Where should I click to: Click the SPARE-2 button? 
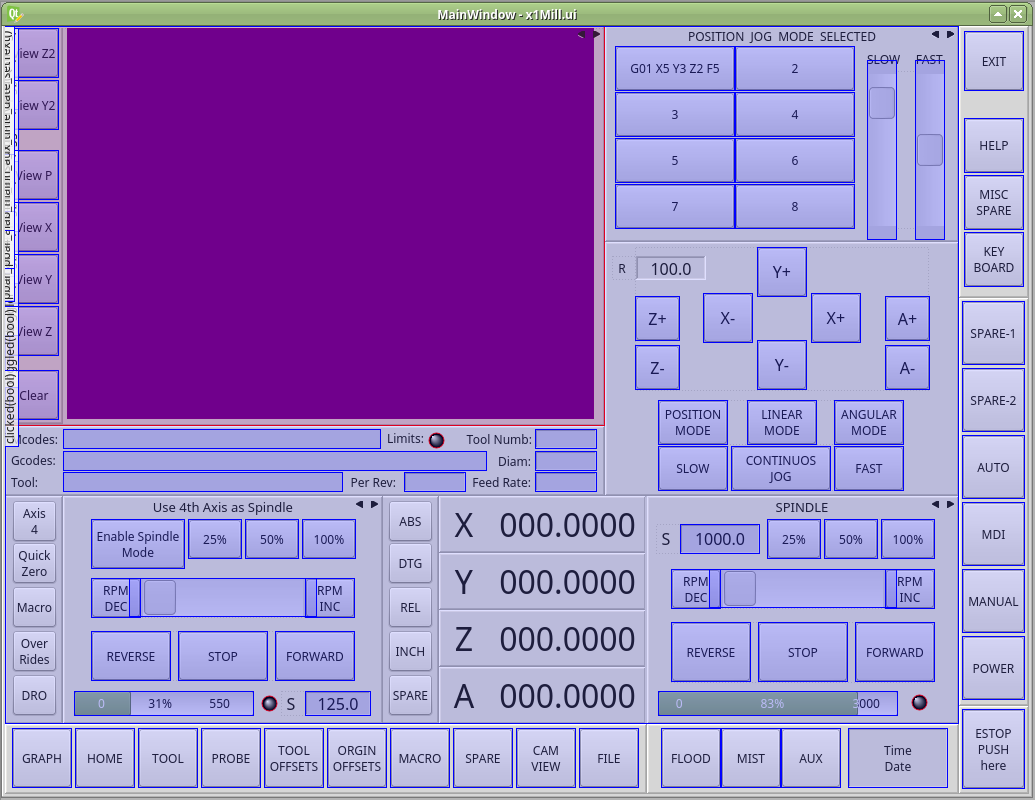pyautogui.click(x=993, y=400)
